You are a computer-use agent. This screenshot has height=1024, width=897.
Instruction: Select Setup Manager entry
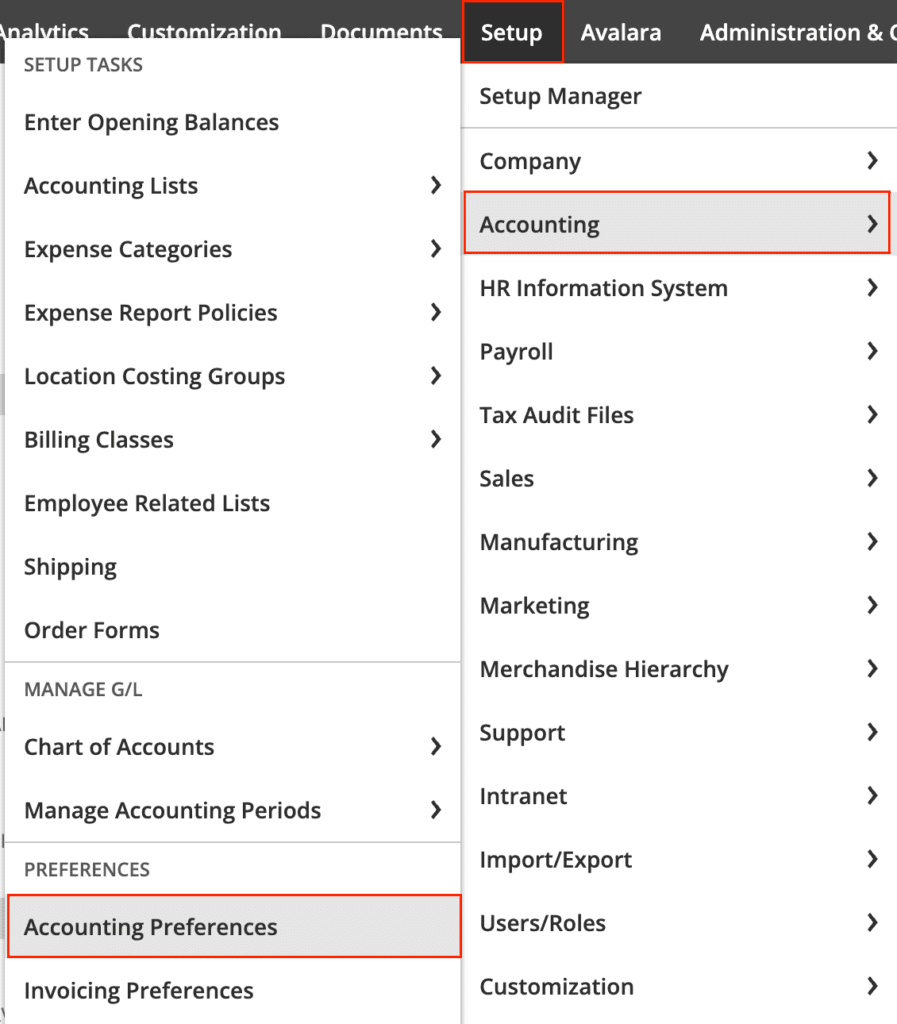click(x=679, y=96)
